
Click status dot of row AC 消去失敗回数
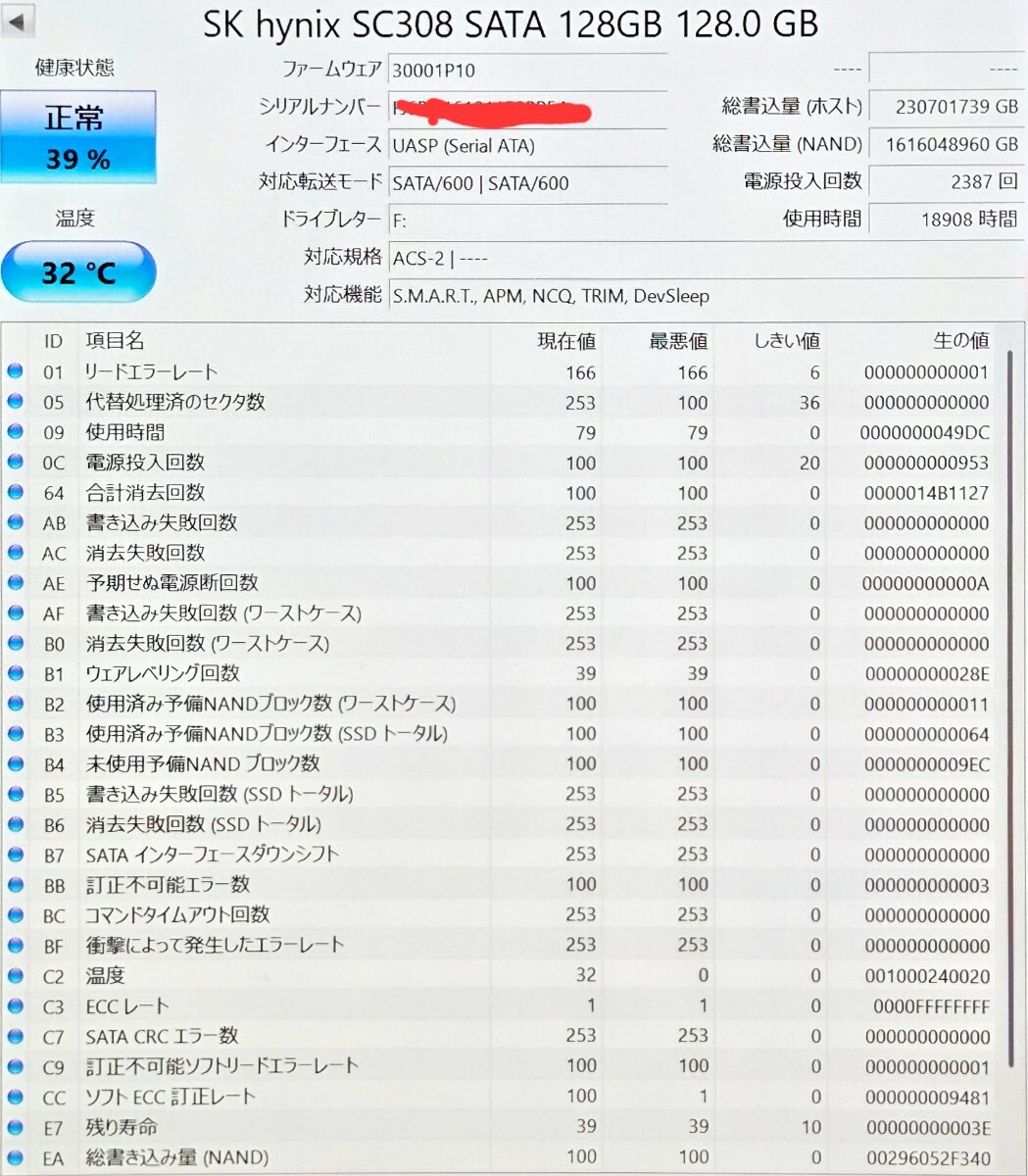point(15,552)
